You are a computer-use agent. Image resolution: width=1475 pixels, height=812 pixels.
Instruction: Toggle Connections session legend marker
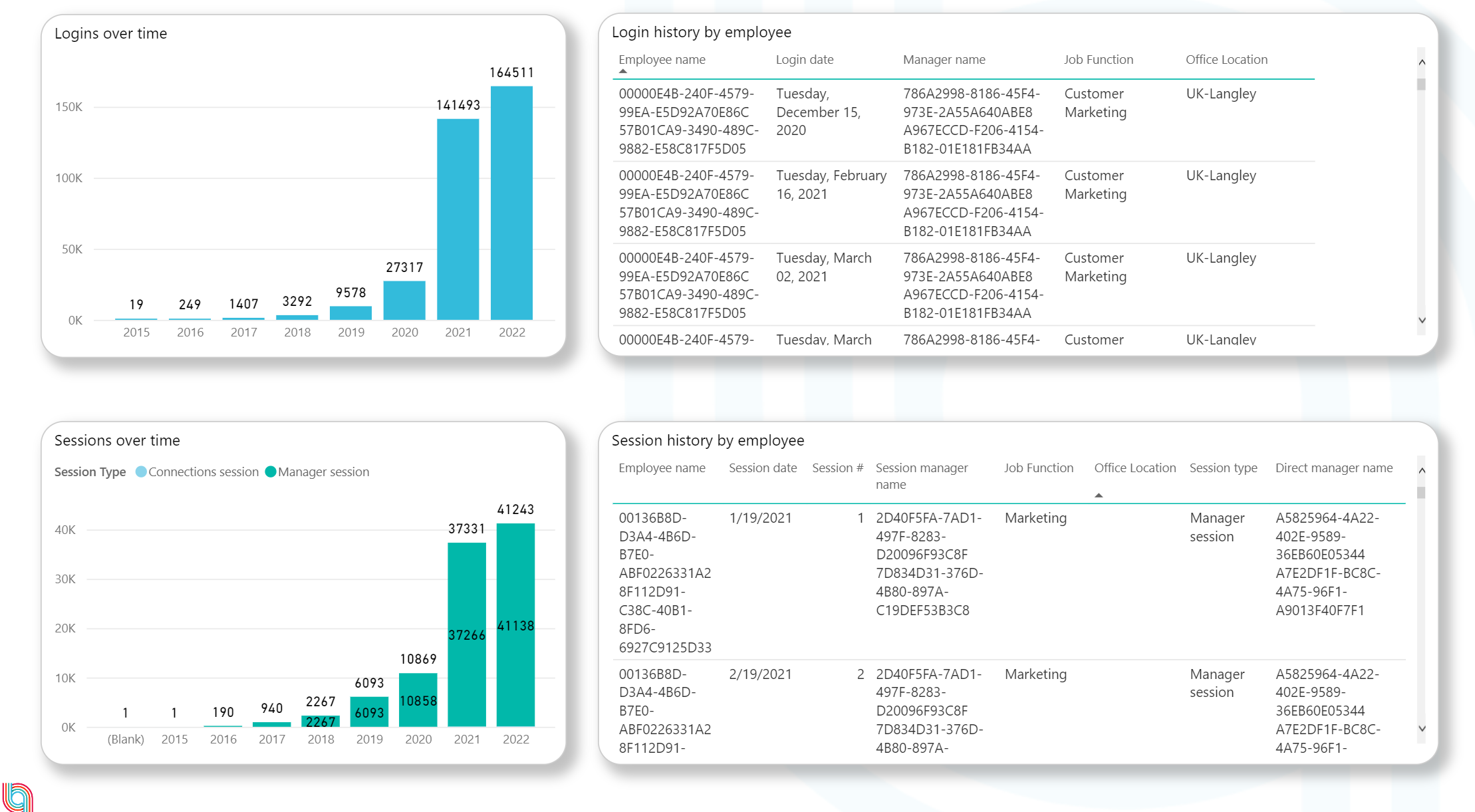tap(141, 472)
